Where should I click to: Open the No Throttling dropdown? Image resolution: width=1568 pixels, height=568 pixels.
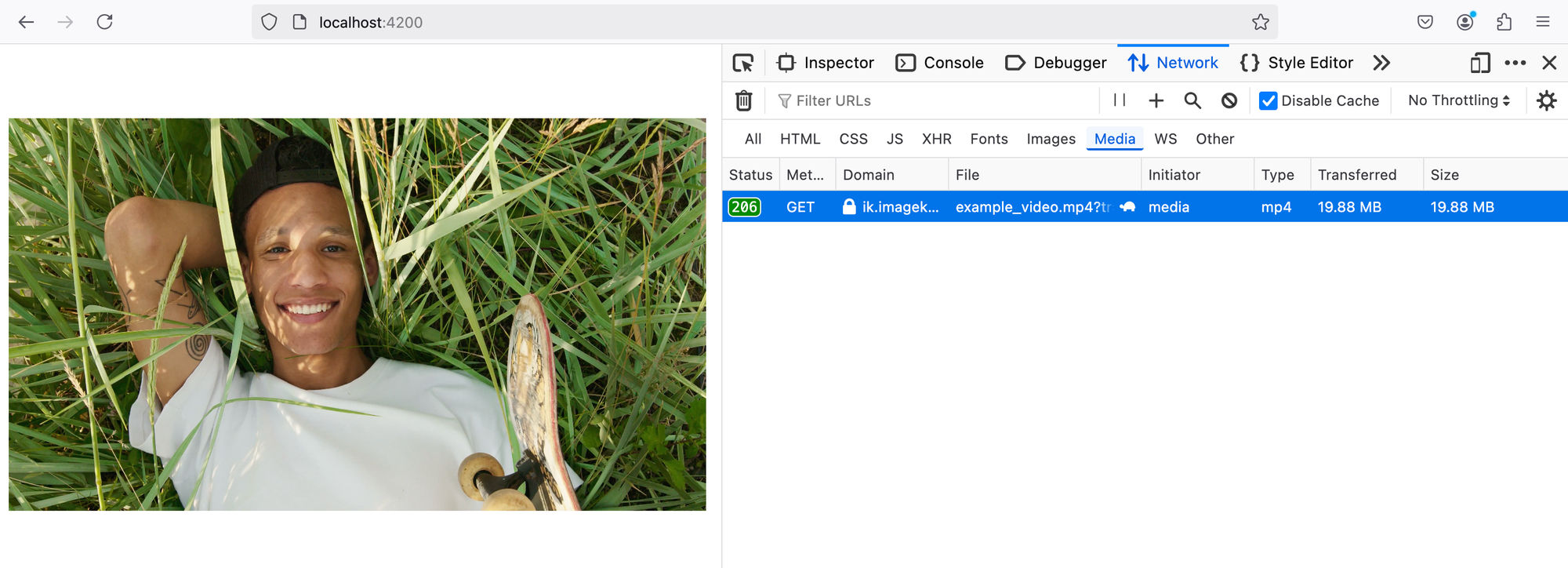[x=1459, y=100]
